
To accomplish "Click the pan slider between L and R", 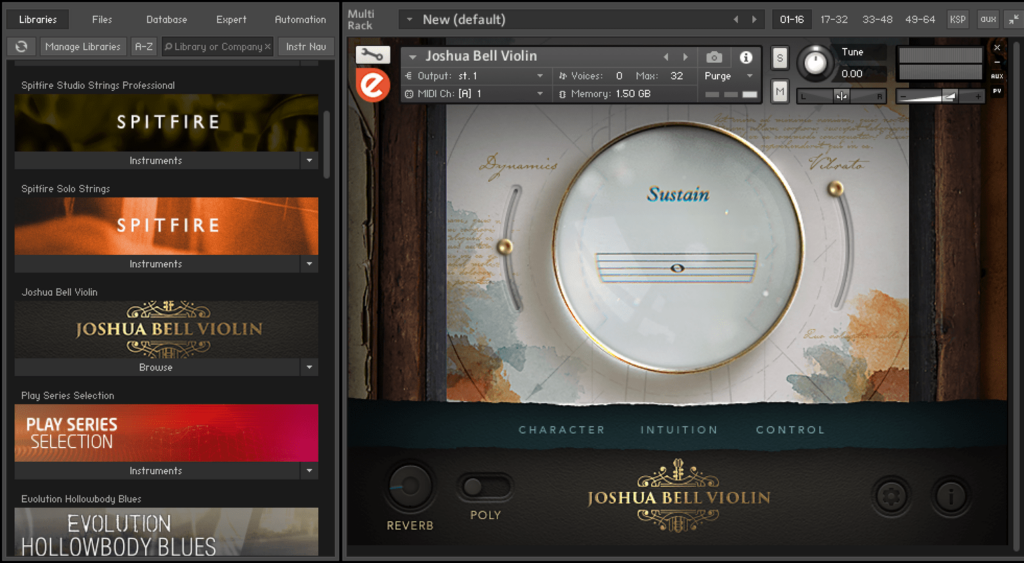I will tap(841, 96).
